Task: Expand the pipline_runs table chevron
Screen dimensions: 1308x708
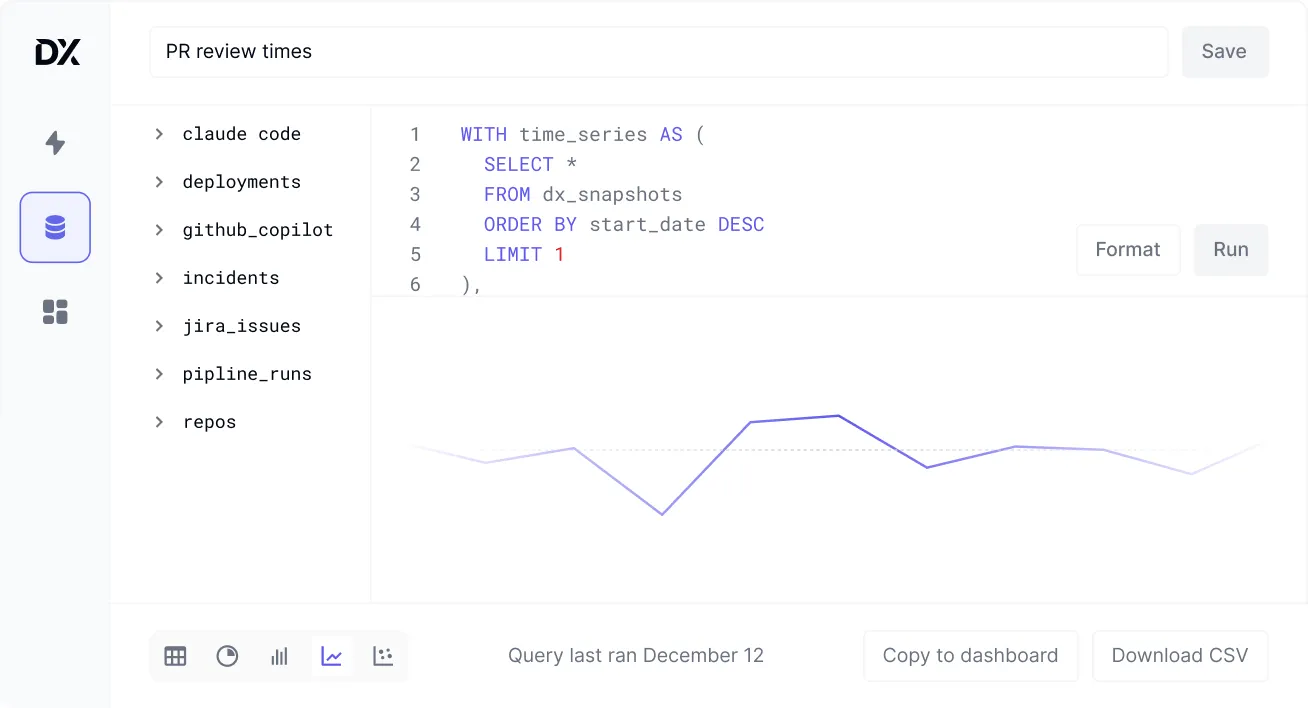Action: coord(159,373)
